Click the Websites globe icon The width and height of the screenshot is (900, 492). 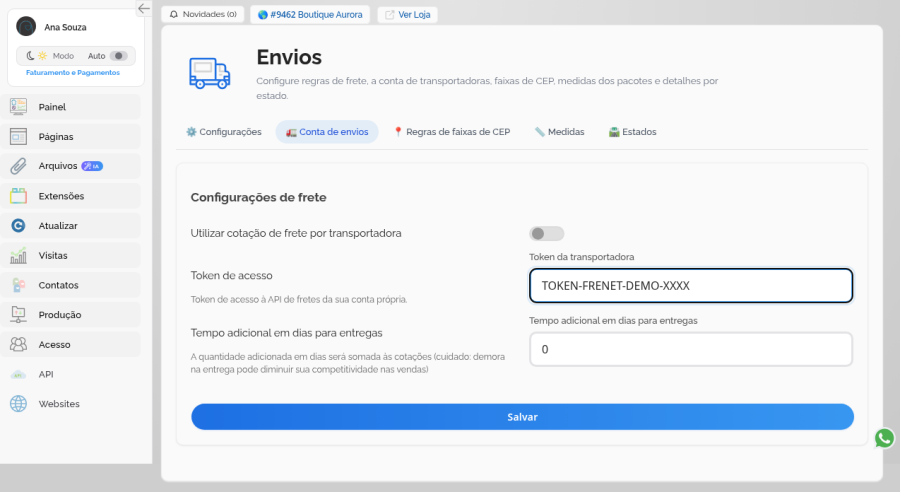pos(18,404)
